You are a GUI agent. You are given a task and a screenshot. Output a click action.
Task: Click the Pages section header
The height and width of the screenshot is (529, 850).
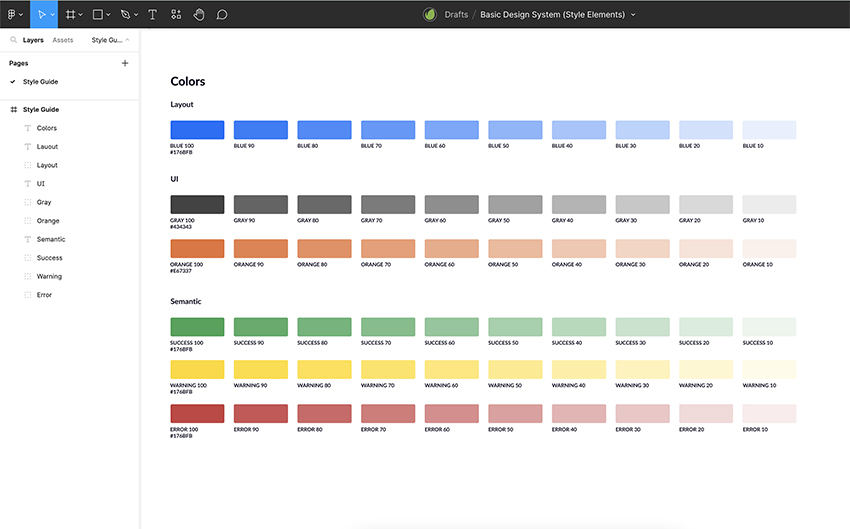click(18, 63)
